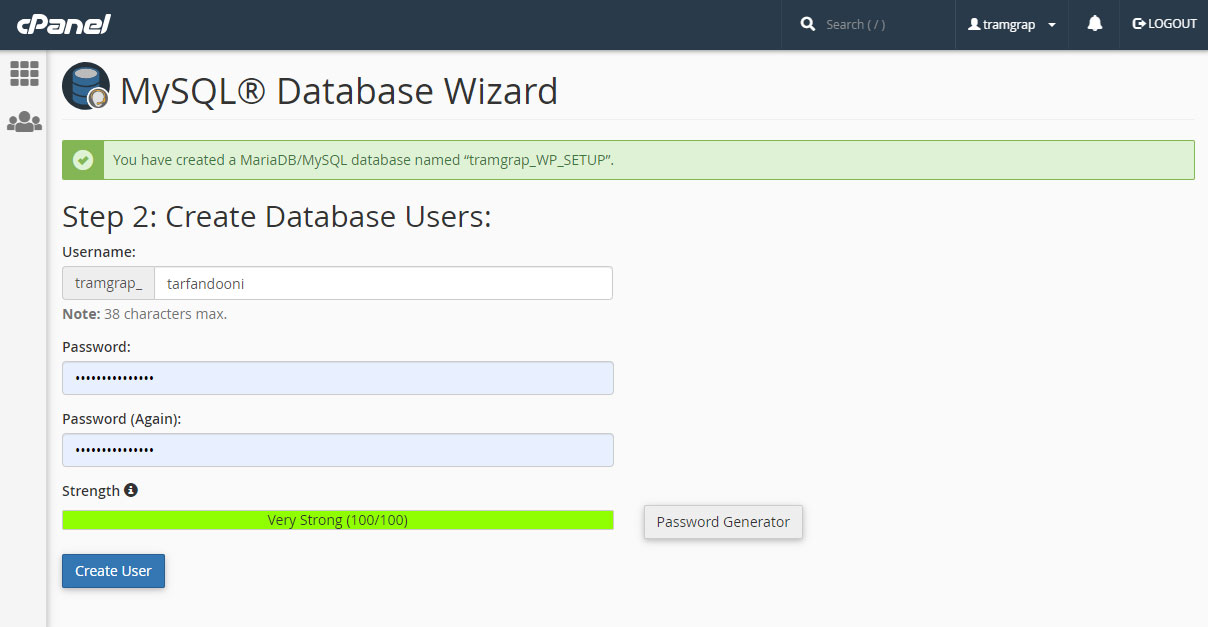Click the Username field containing tarfandooni
Screen dimensions: 1208x627
[383, 283]
